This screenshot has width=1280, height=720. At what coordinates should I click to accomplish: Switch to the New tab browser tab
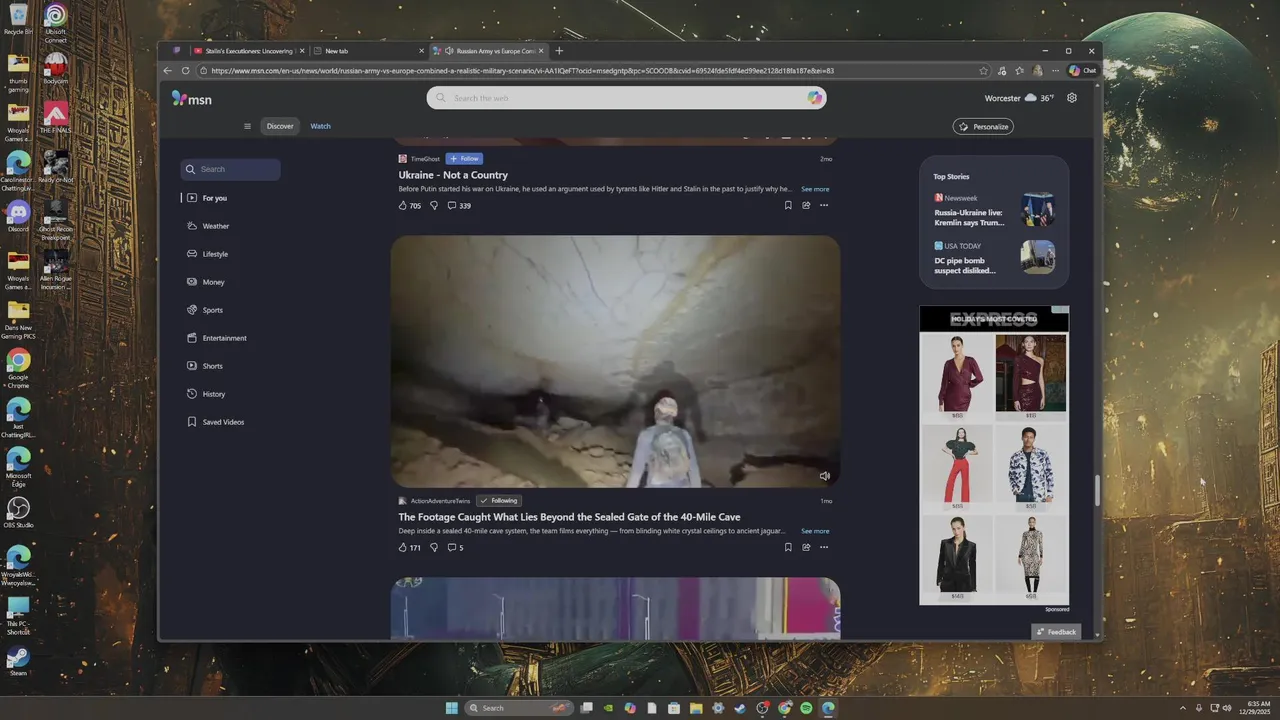click(x=367, y=51)
